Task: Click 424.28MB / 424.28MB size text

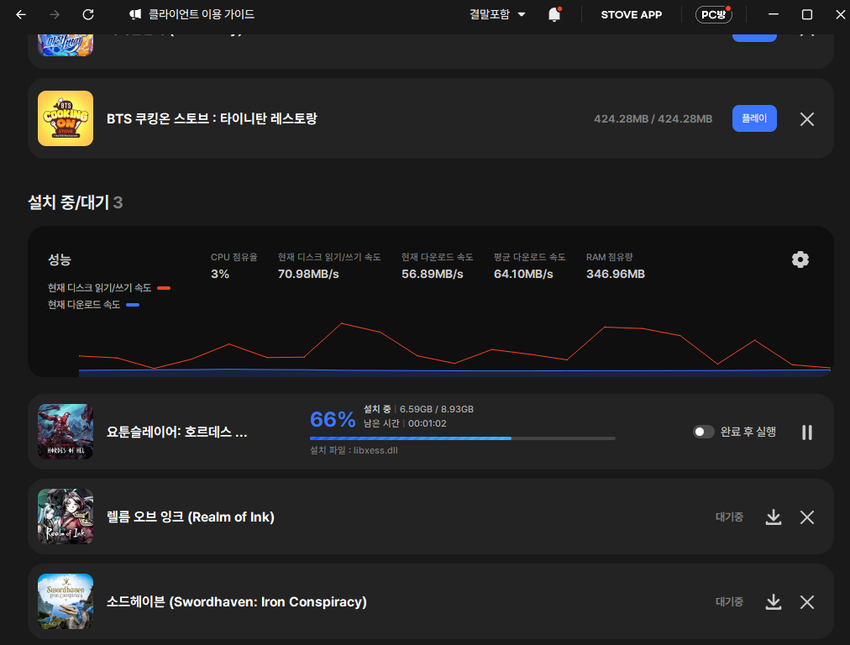Action: [653, 119]
